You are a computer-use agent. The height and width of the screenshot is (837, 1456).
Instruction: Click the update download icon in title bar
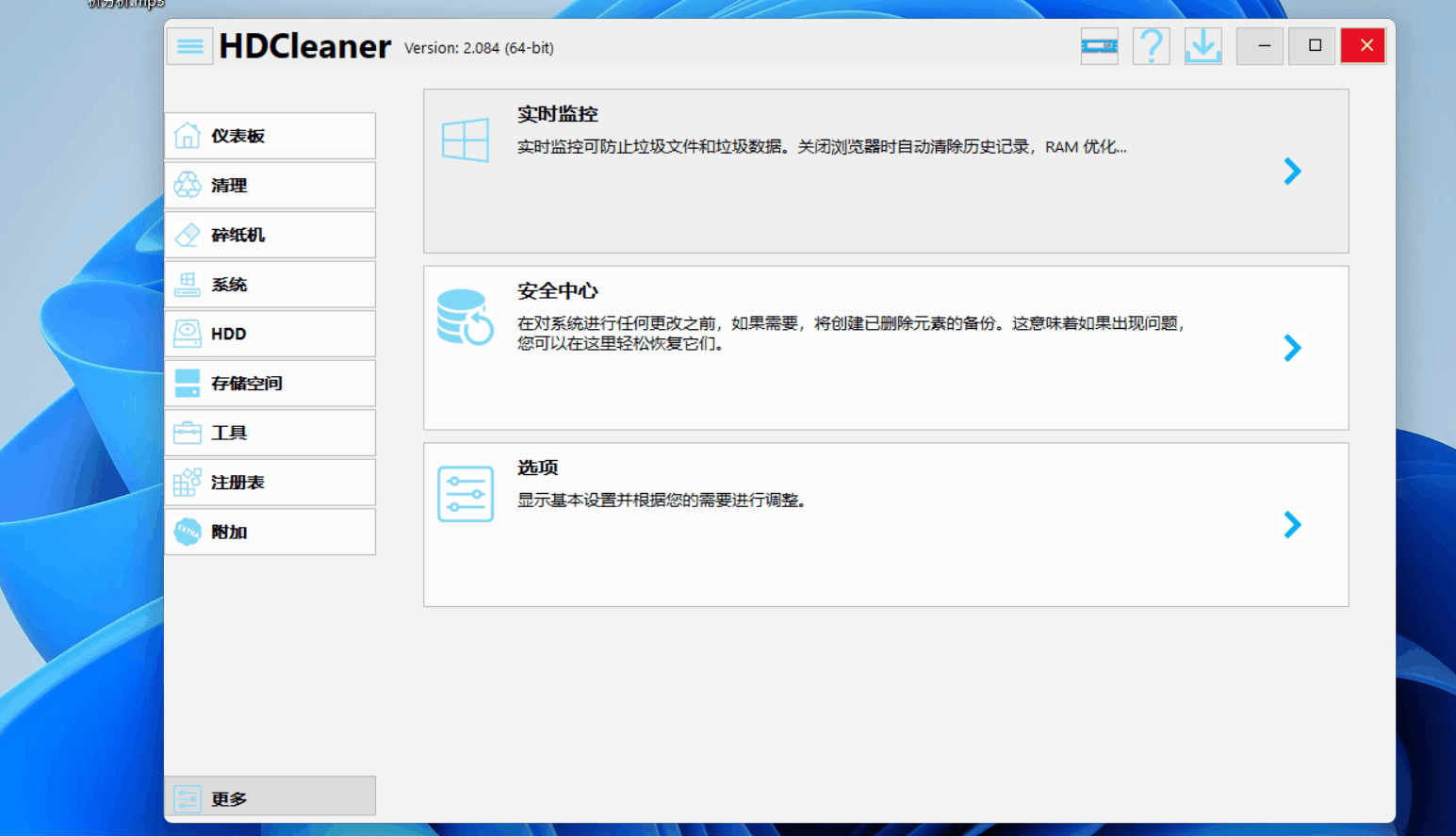(x=1202, y=45)
